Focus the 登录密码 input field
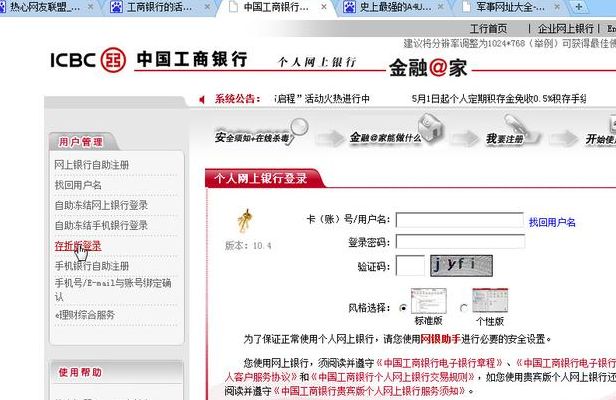Image resolution: width=616 pixels, height=400 pixels. click(x=460, y=242)
